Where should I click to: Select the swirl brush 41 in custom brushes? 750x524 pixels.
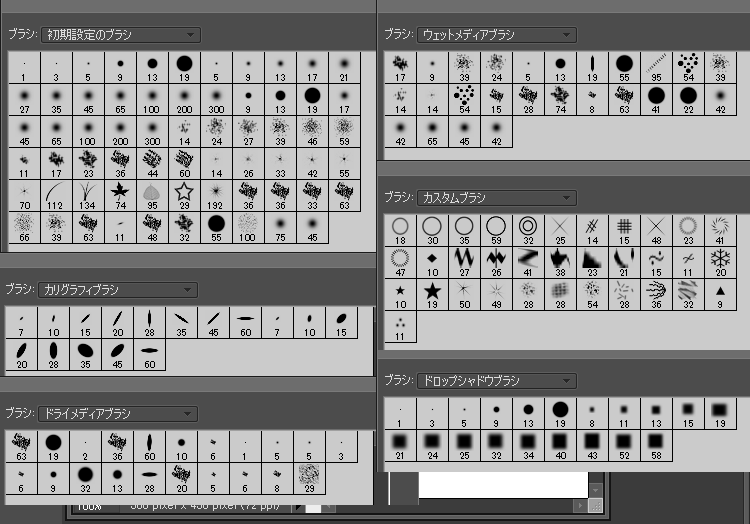coord(720,231)
